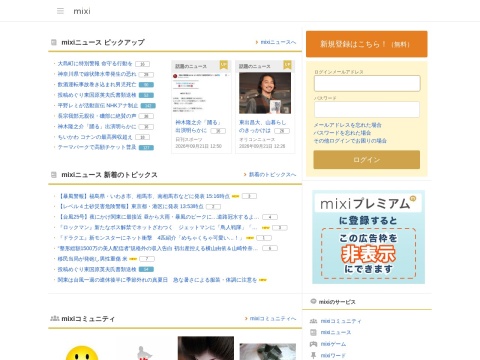The height and width of the screenshot is (360, 480).
Task: Open featured card photo of smiling man
Action: [x=265, y=93]
